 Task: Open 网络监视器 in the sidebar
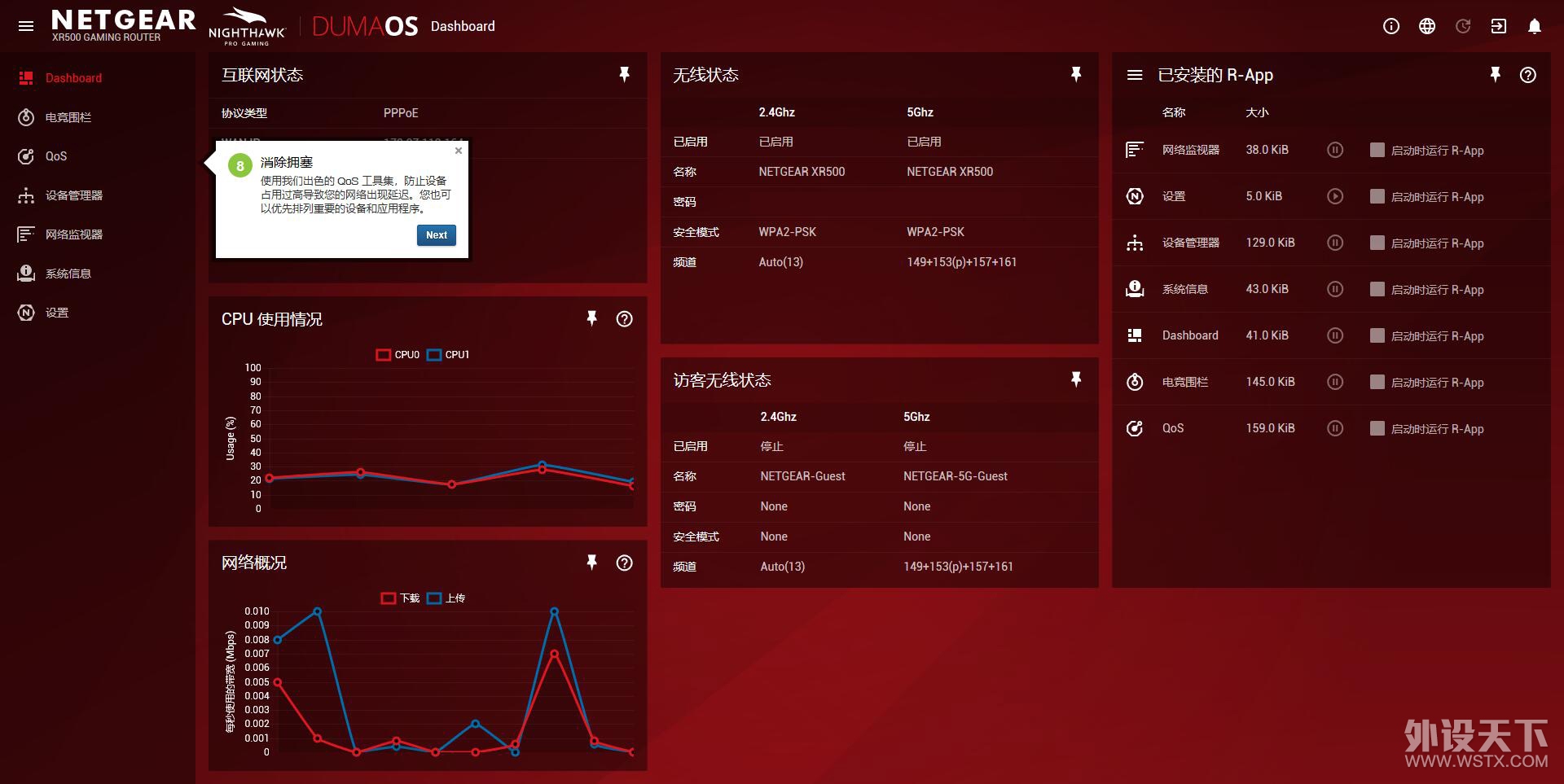(x=98, y=234)
